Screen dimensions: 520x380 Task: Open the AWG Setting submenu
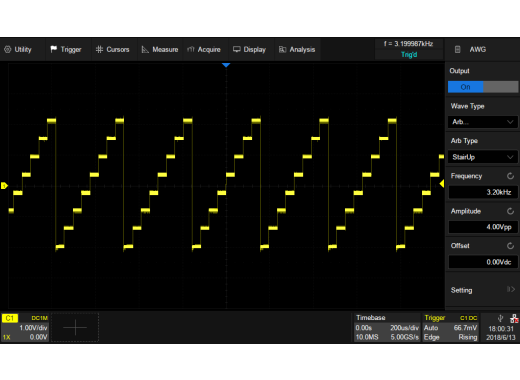click(483, 290)
